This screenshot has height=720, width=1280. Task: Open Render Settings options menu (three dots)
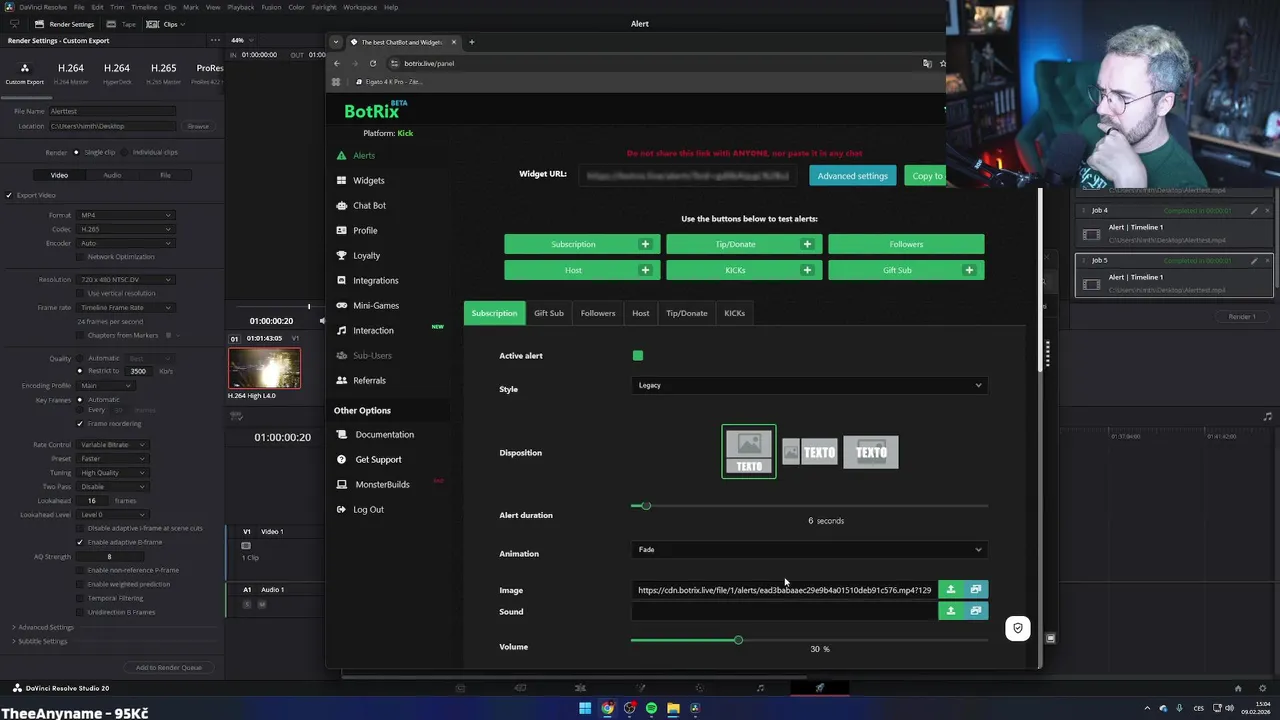(214, 41)
